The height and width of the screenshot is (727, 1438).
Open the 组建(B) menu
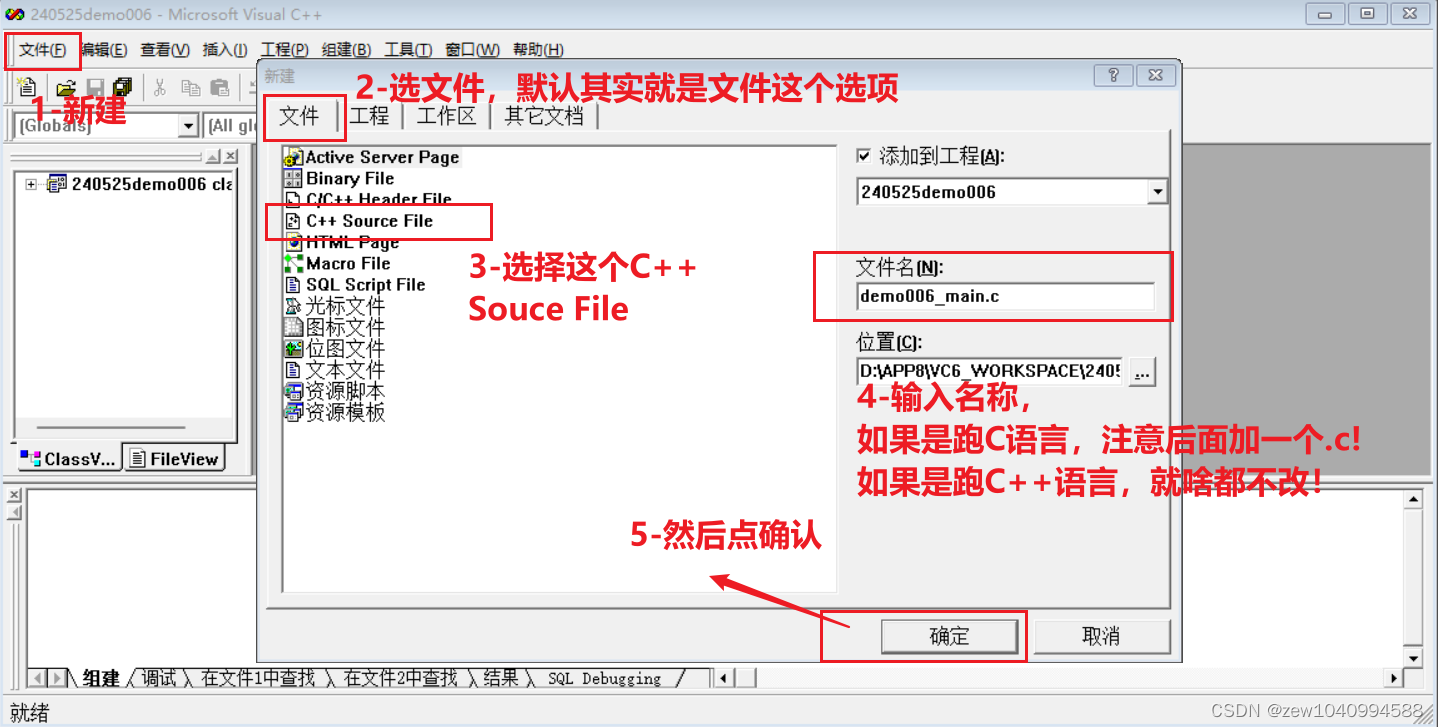346,50
